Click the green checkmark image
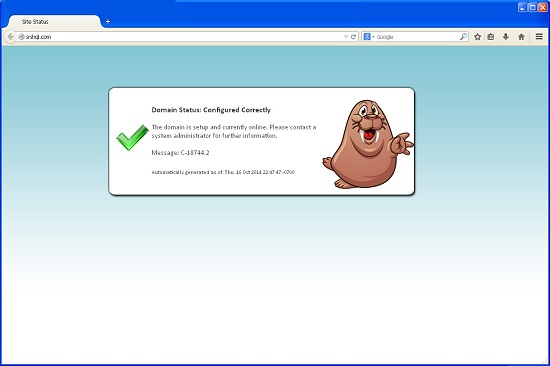 (132, 138)
